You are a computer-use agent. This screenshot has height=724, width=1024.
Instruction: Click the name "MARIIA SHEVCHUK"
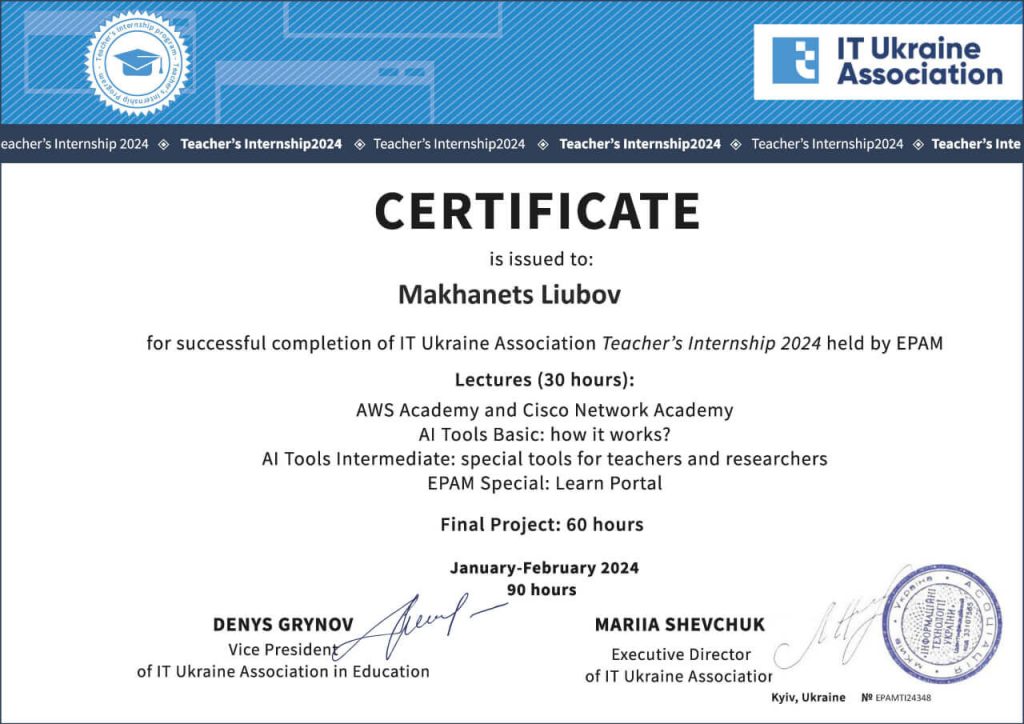click(x=680, y=625)
